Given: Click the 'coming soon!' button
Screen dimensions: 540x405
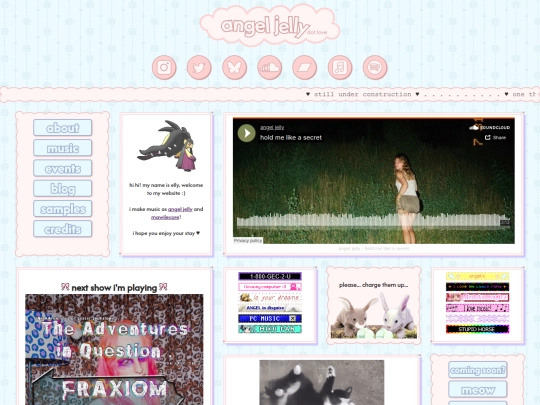Looking at the screenshot, I should pos(478,370).
